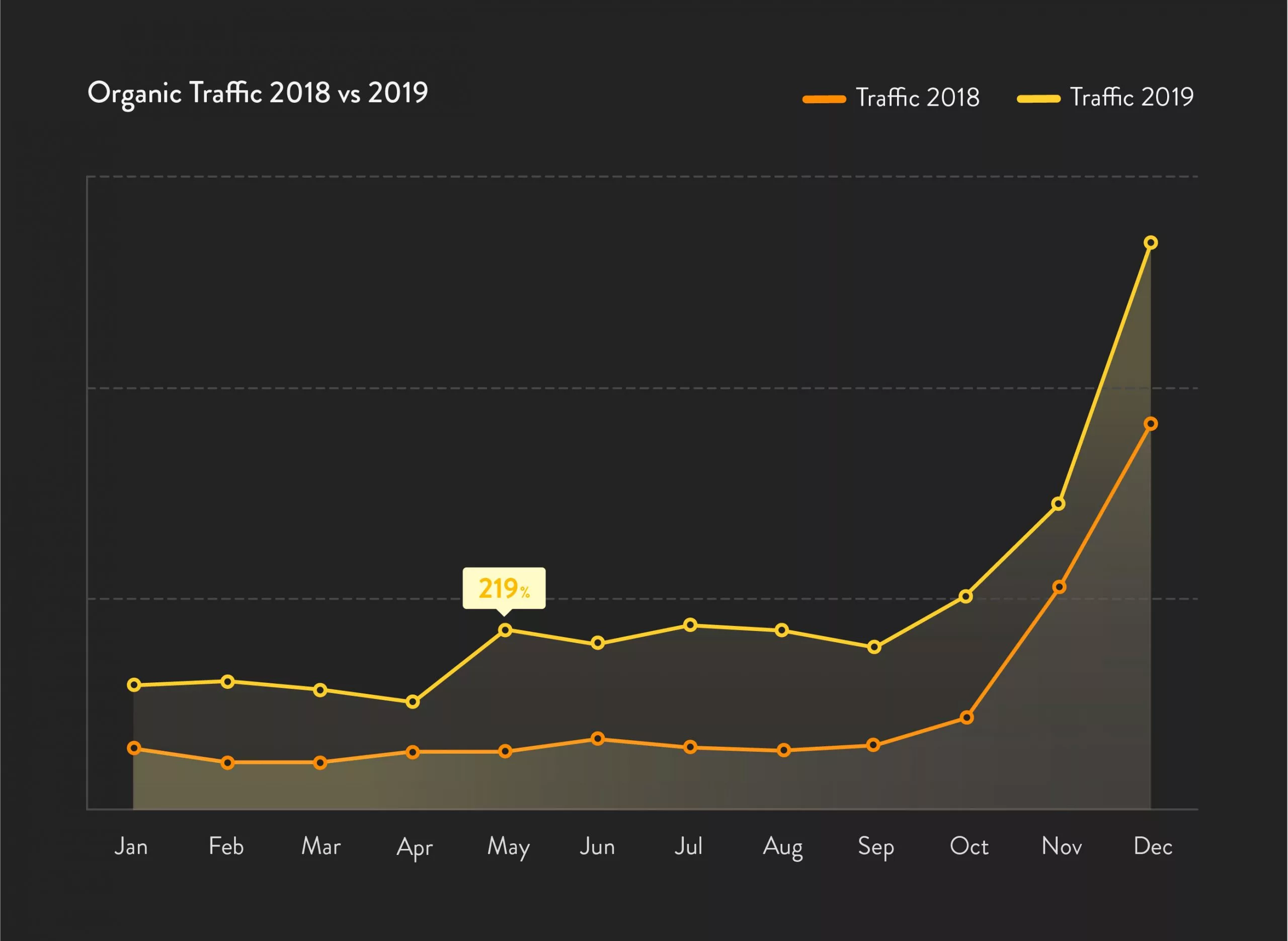The image size is (1288, 941).
Task: Select the January 2019 yellow data point
Action: click(134, 685)
